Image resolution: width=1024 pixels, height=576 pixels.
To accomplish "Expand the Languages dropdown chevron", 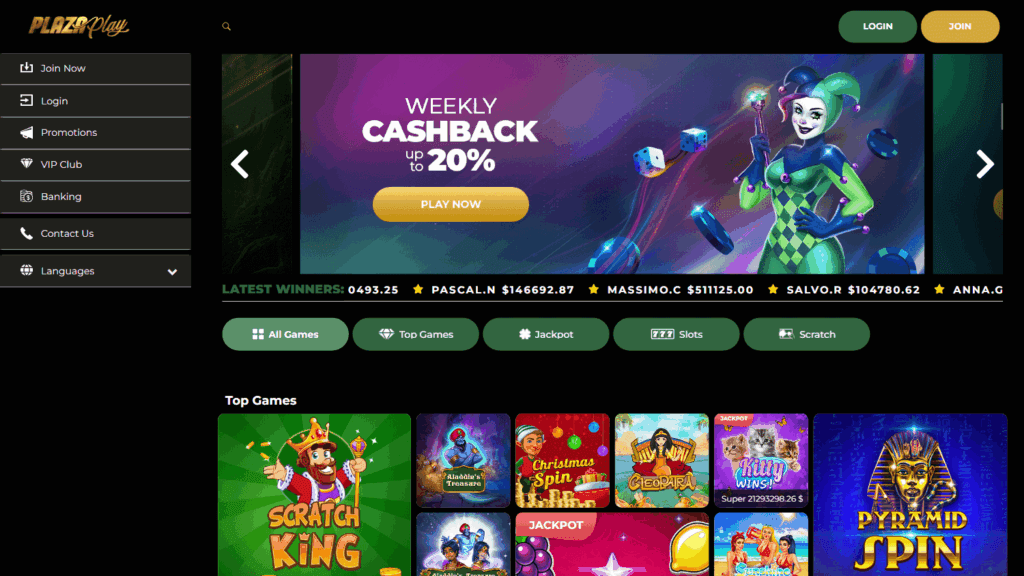I will point(172,272).
